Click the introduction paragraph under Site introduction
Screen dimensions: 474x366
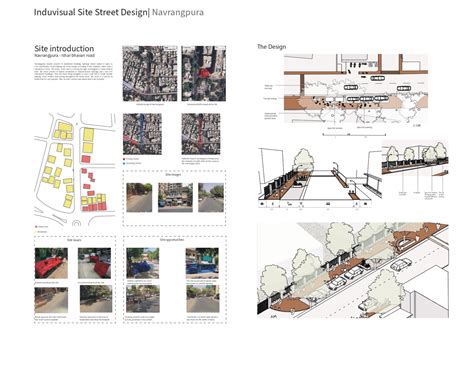(x=73, y=71)
